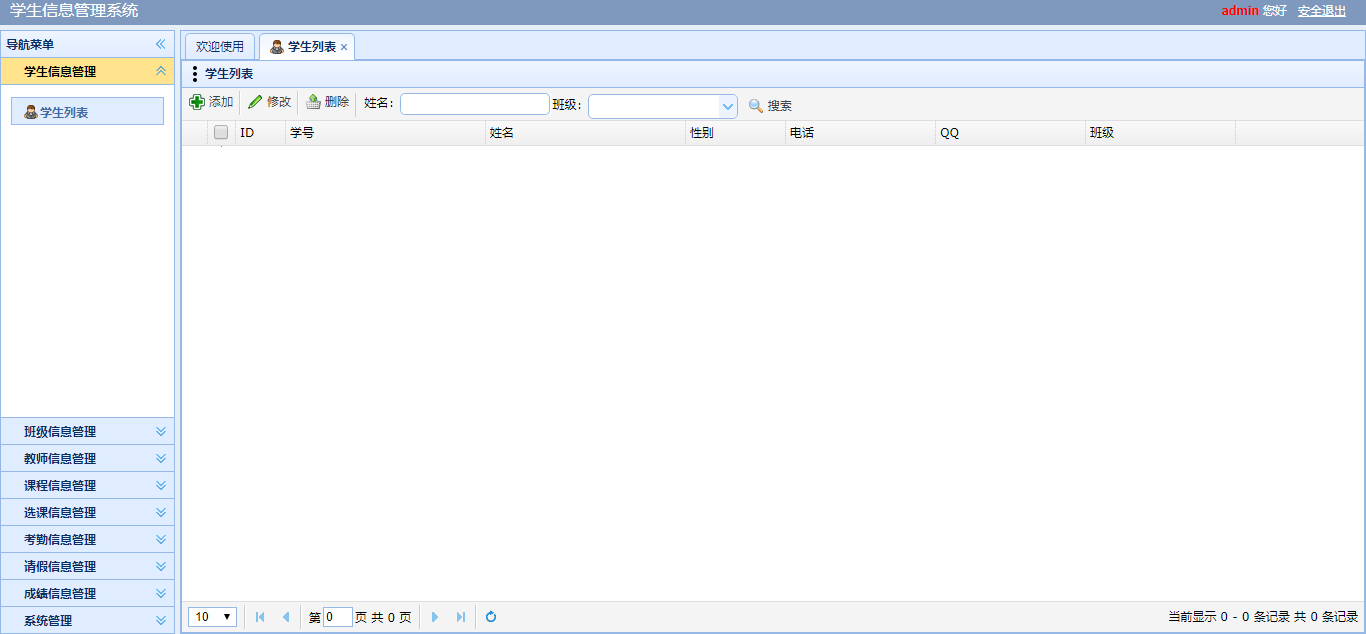
Task: Expand the 成绩信息管理 section
Action: (x=87, y=593)
